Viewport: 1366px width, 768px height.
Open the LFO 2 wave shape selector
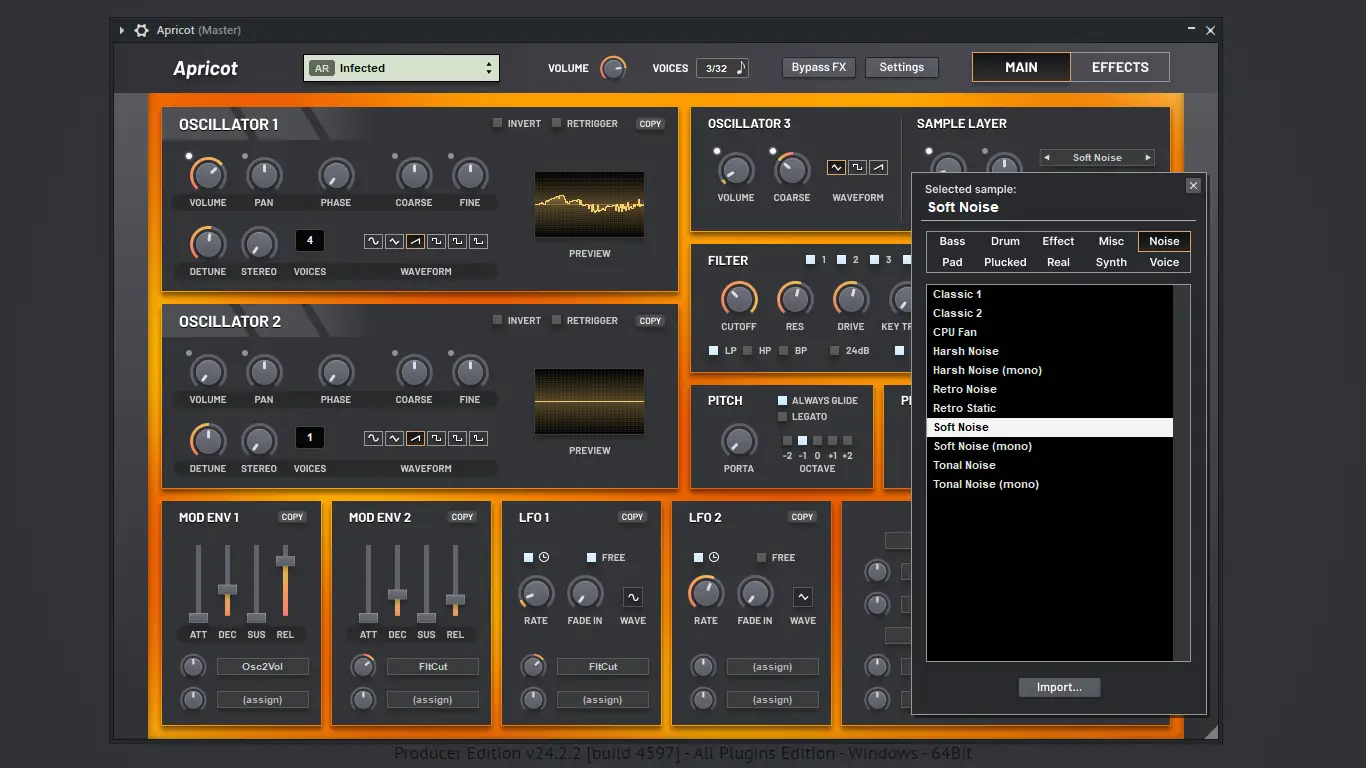803,597
